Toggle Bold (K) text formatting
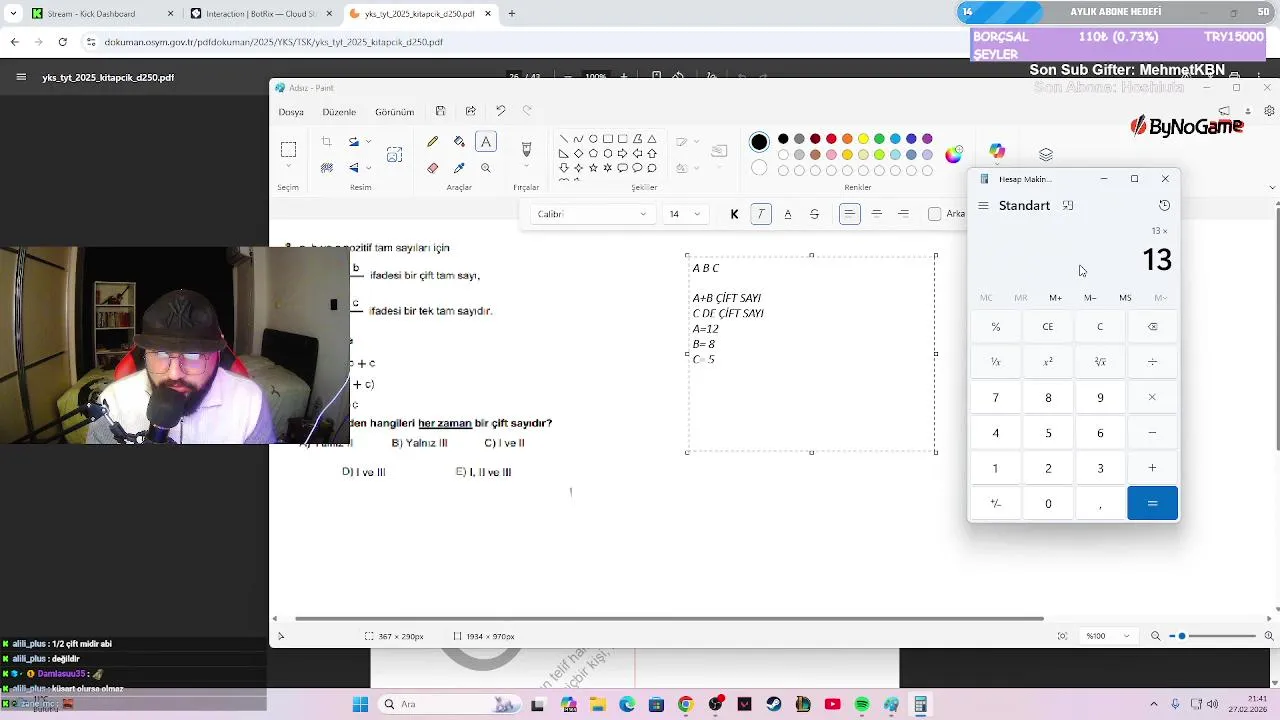1280x720 pixels. coord(735,214)
